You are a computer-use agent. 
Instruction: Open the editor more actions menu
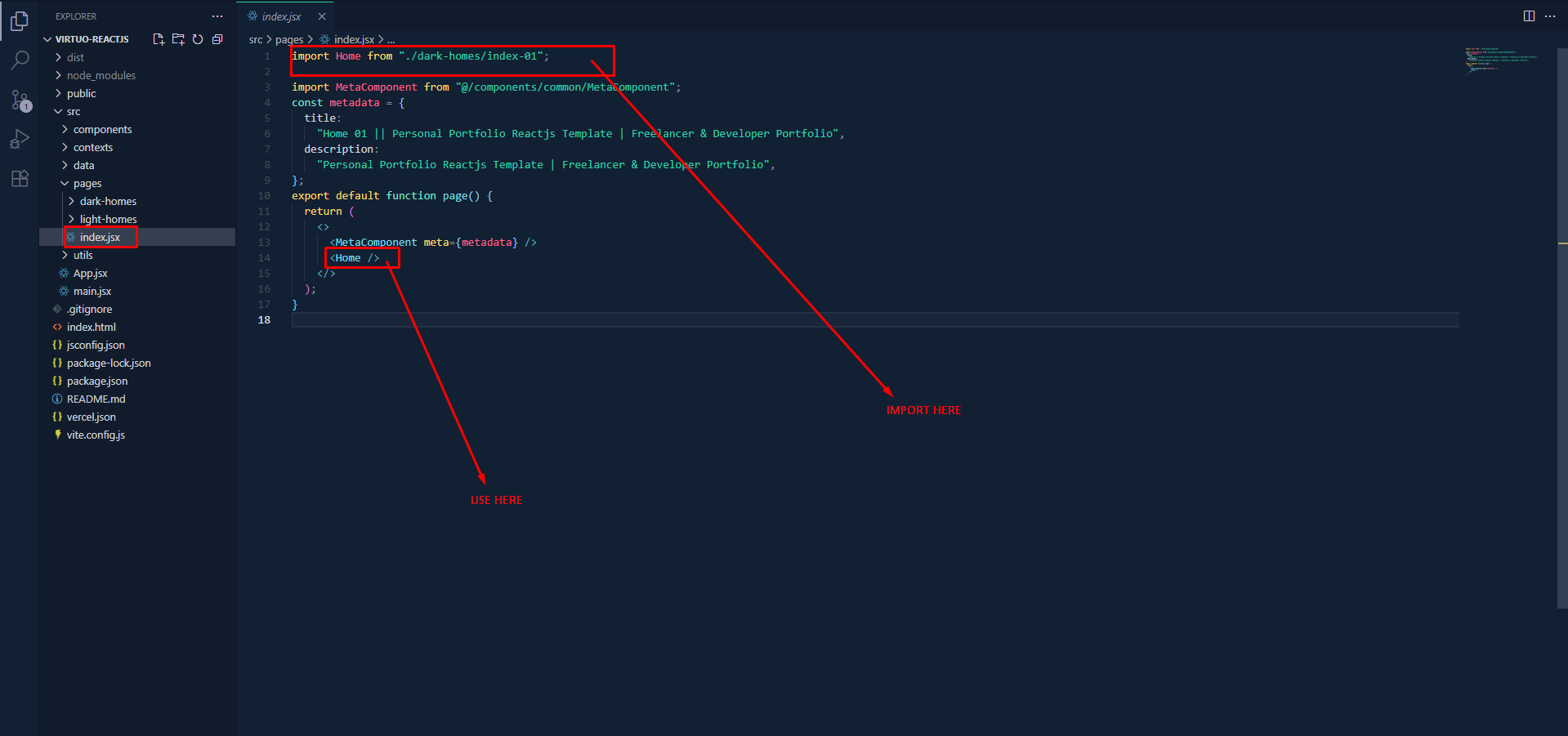1550,16
